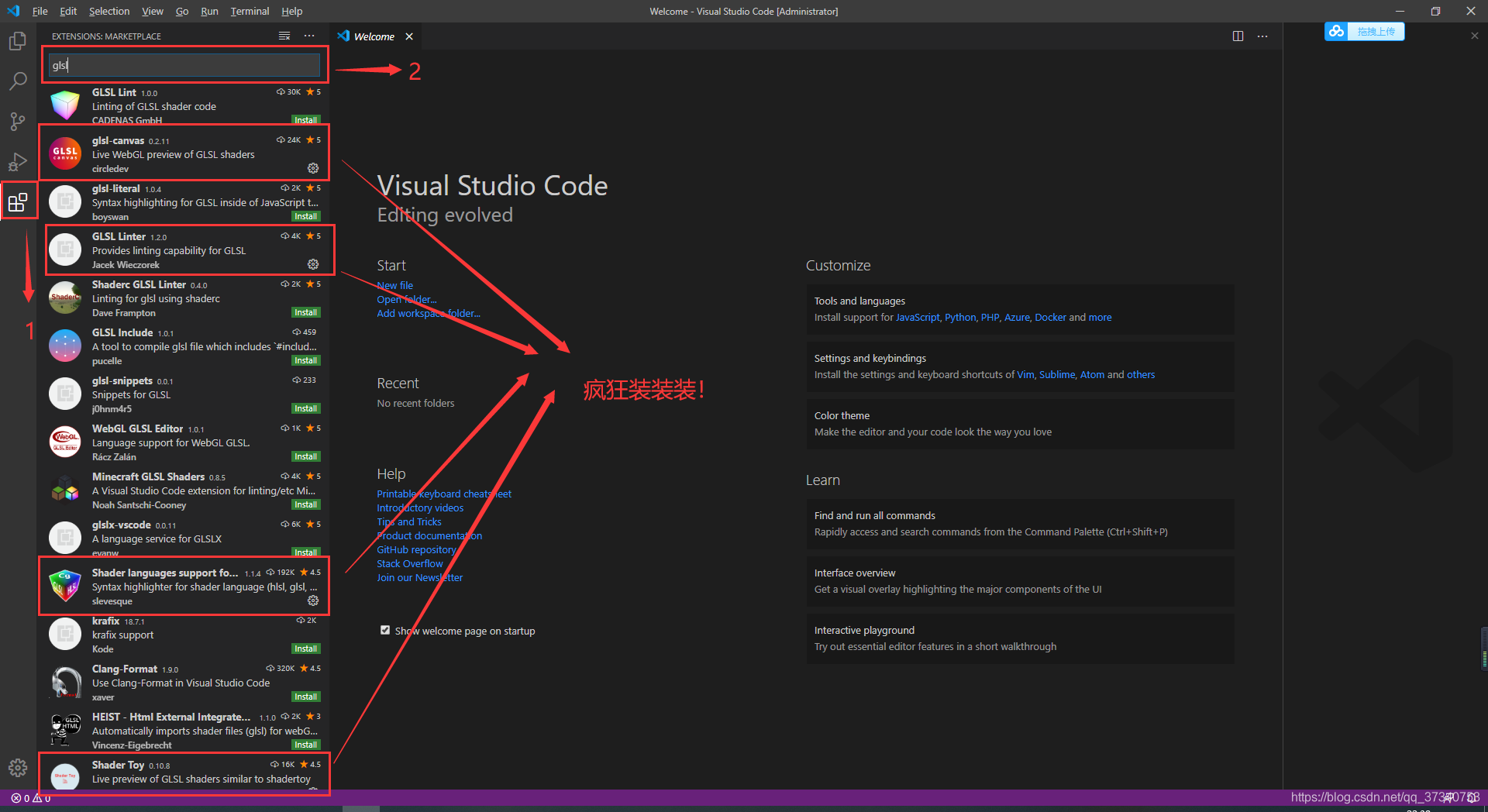Click the Add workspace folder link

tap(429, 313)
